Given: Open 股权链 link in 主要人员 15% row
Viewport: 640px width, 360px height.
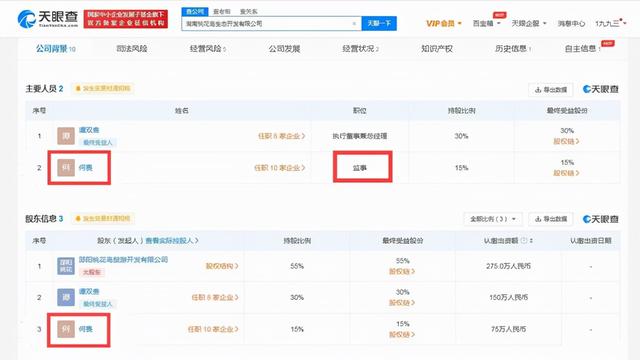Looking at the screenshot, I should click(x=566, y=173).
